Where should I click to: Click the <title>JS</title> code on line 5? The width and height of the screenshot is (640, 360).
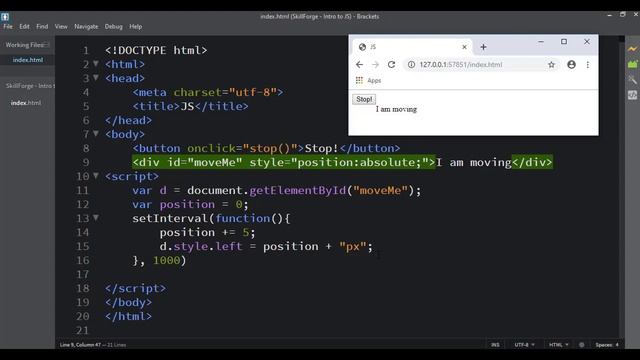click(190, 106)
